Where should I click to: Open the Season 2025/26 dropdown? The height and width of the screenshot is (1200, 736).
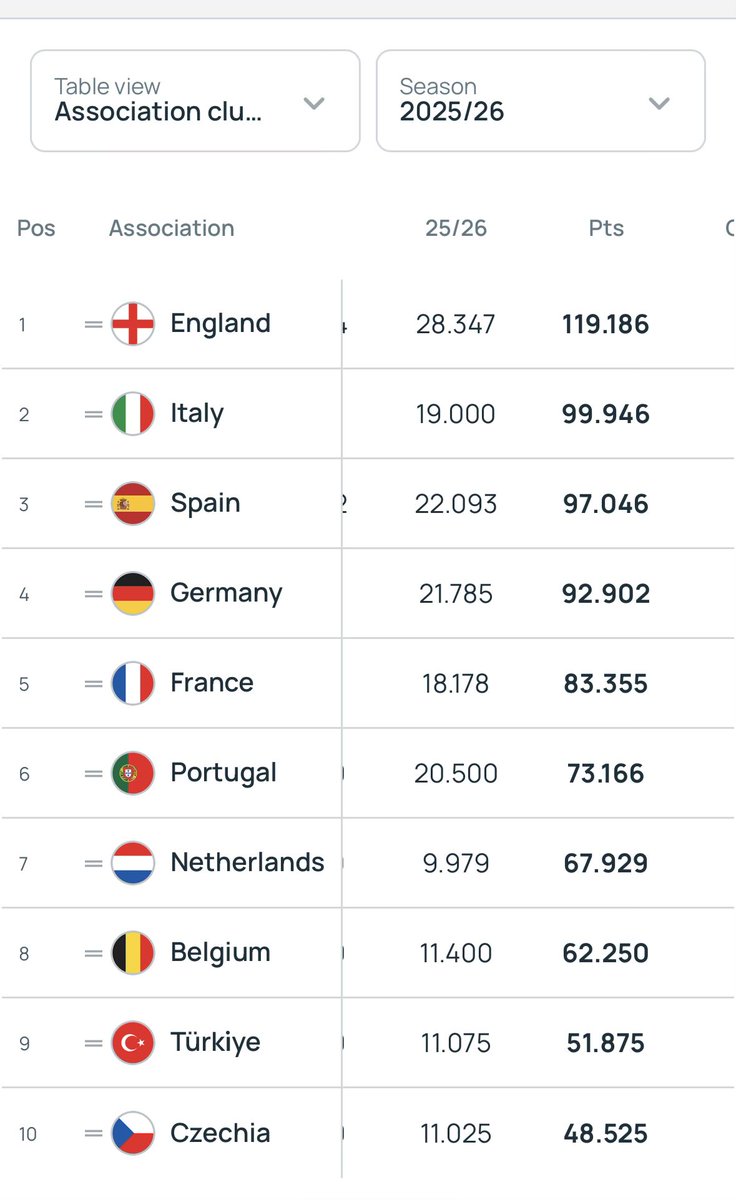point(541,101)
